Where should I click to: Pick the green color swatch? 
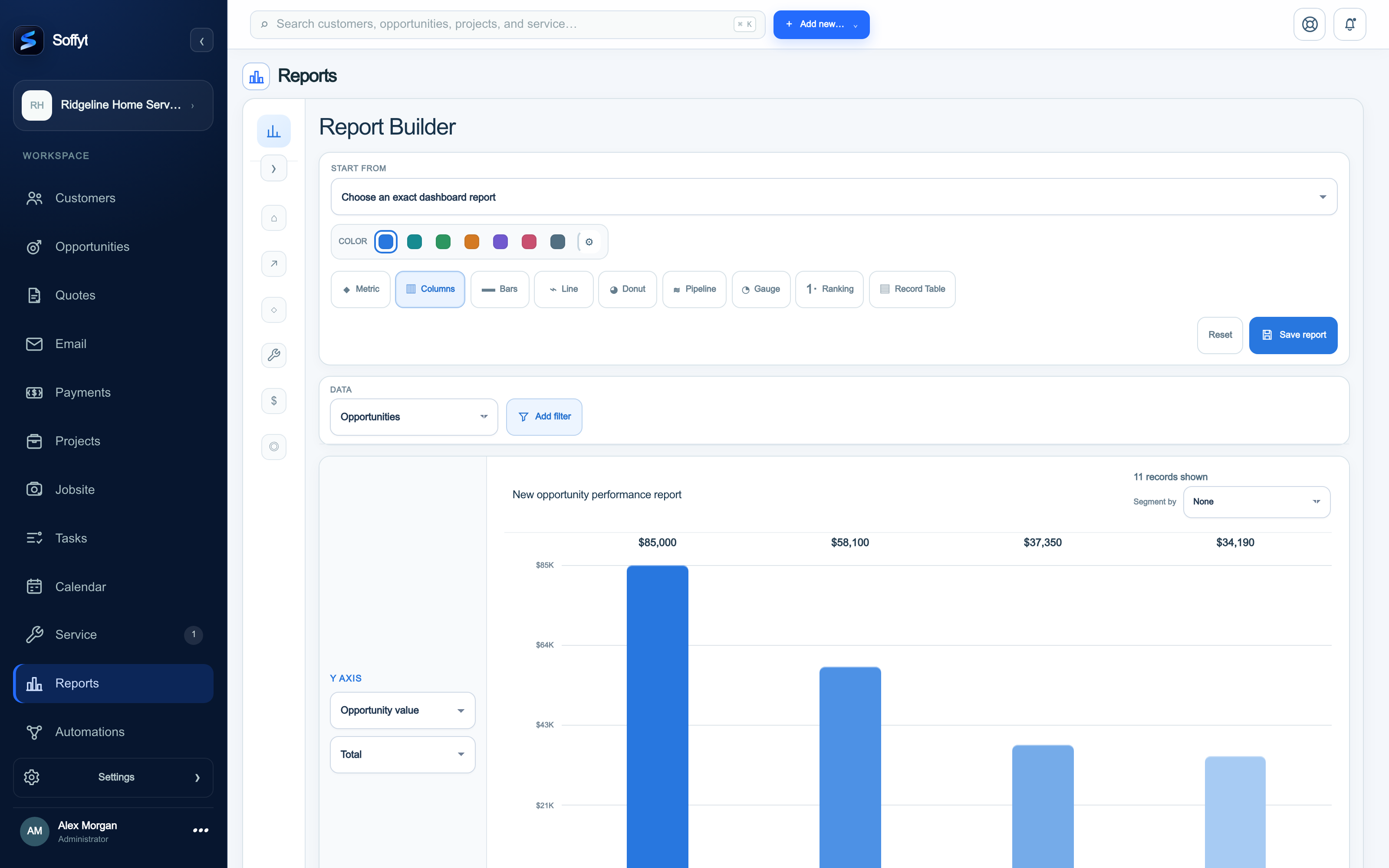tap(443, 242)
